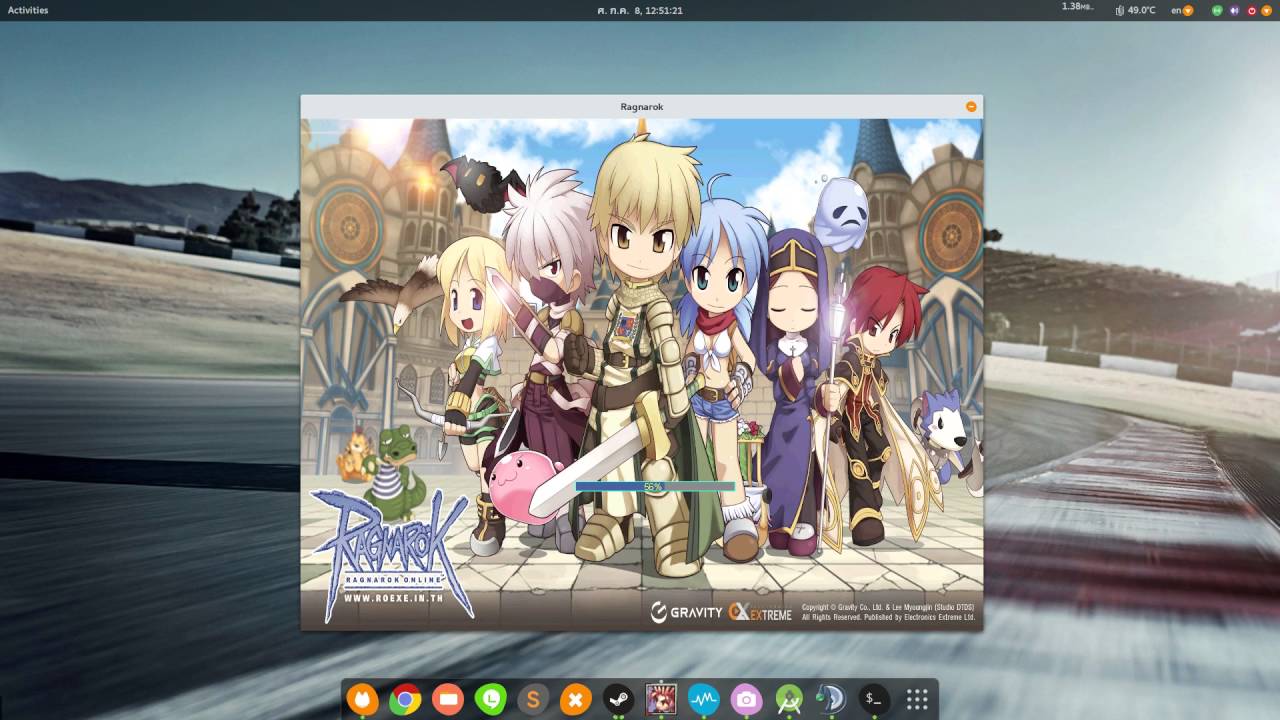Click the Extreme publisher logo
The image size is (1280, 720).
760,612
